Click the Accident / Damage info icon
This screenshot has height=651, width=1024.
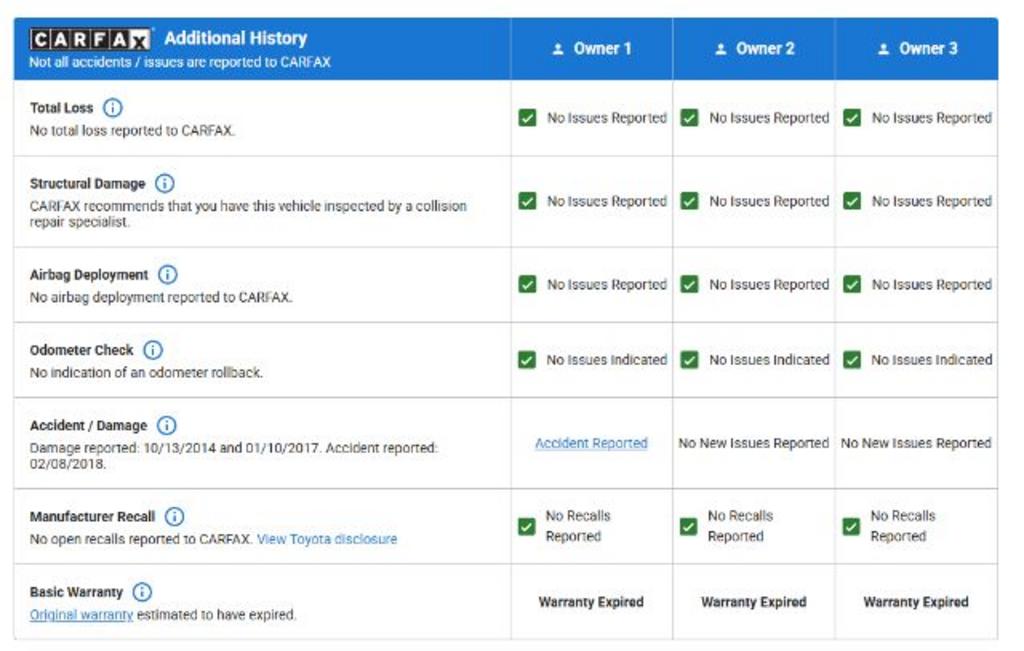[x=167, y=426]
